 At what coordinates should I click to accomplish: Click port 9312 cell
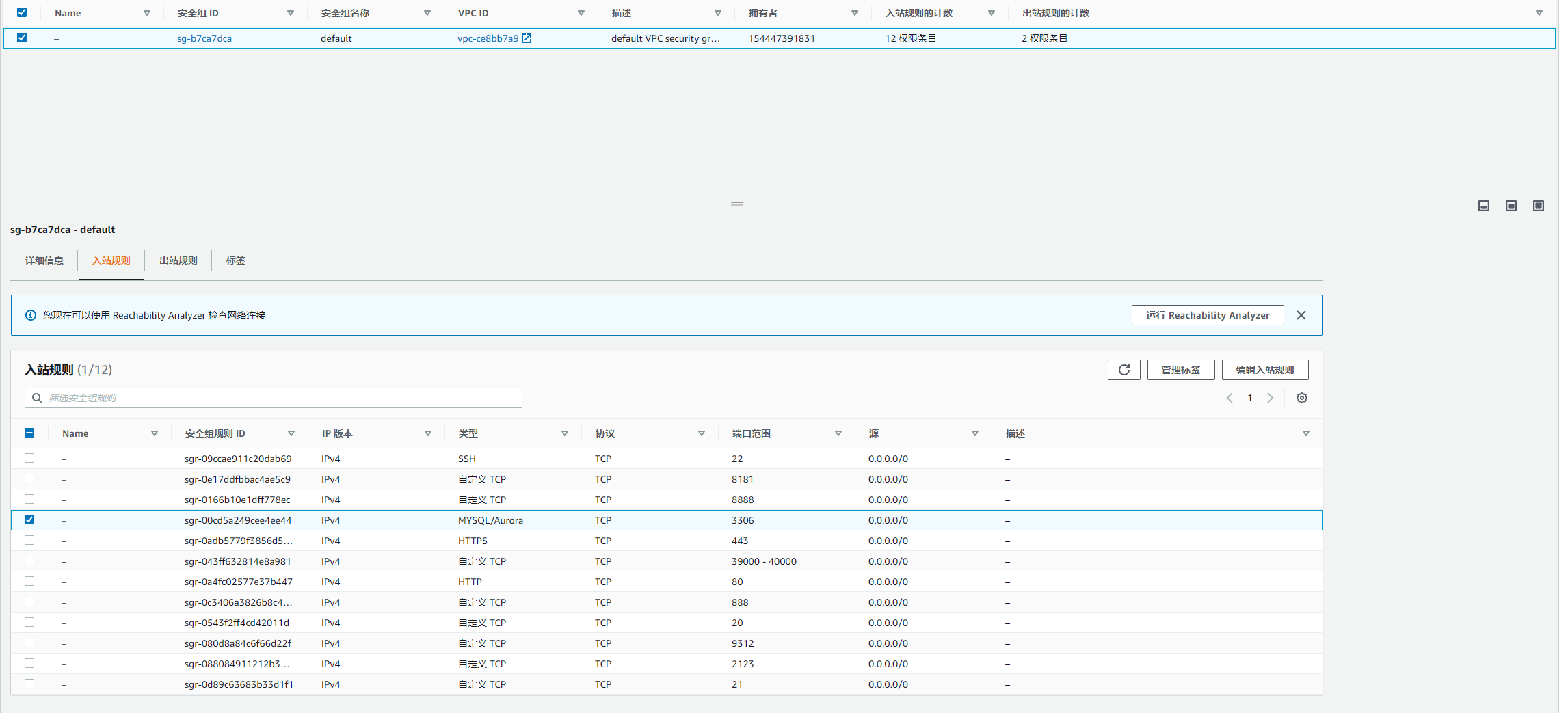pos(743,643)
